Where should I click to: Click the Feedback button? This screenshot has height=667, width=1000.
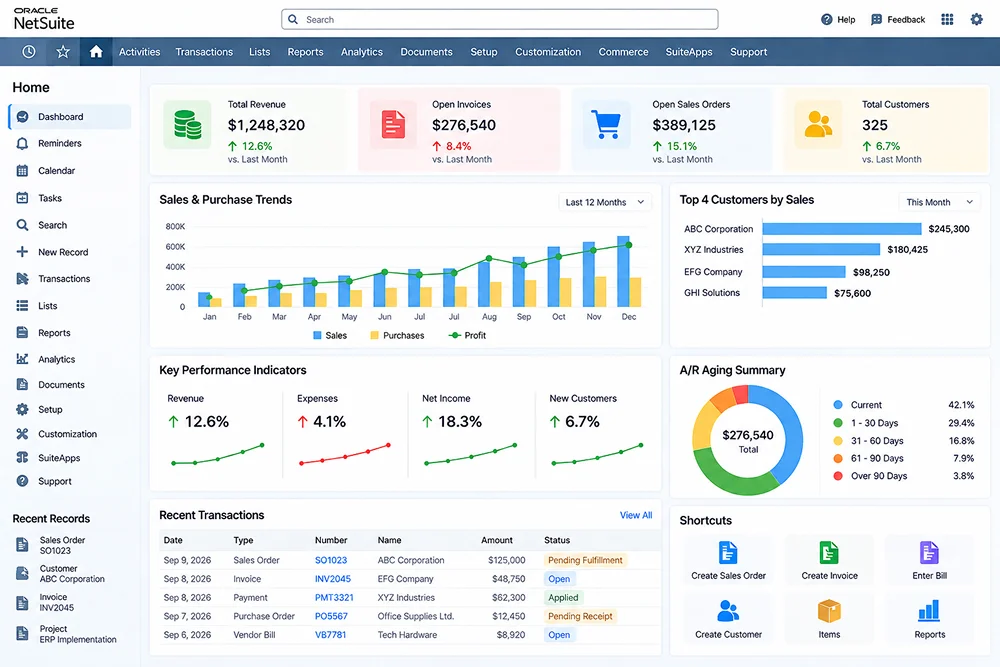point(898,20)
